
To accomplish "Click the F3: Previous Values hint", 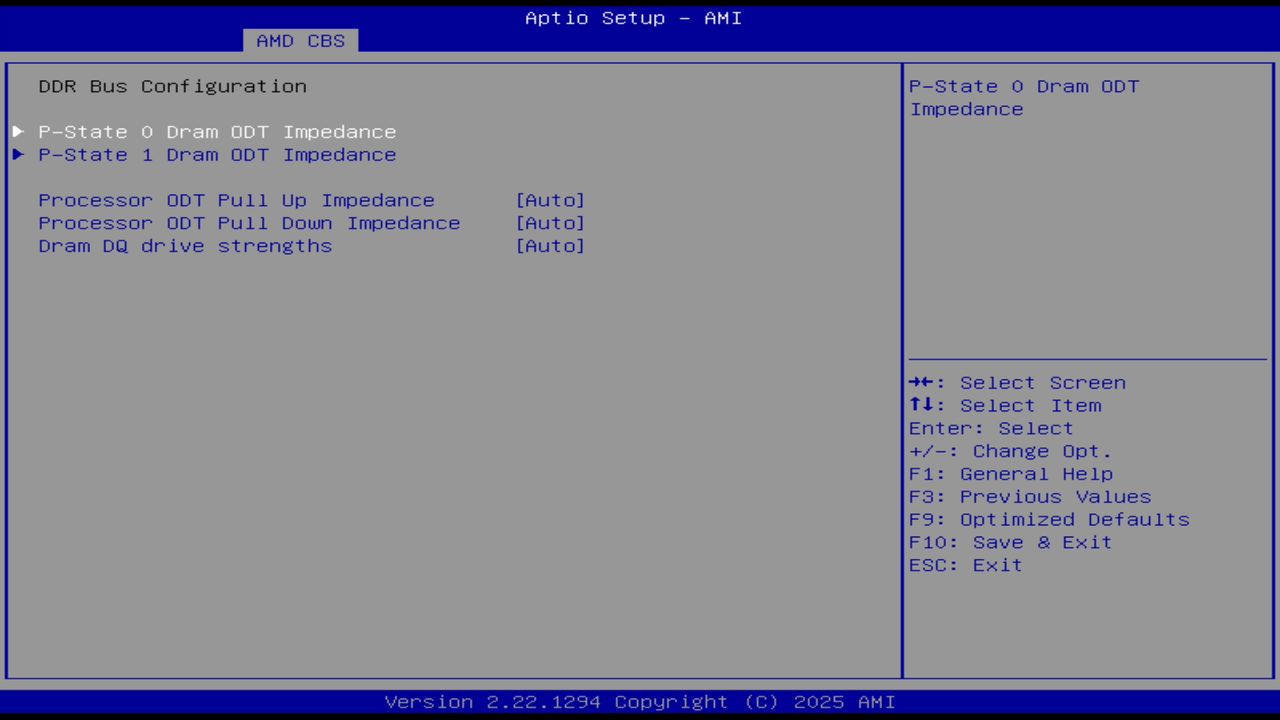I will click(1030, 497).
